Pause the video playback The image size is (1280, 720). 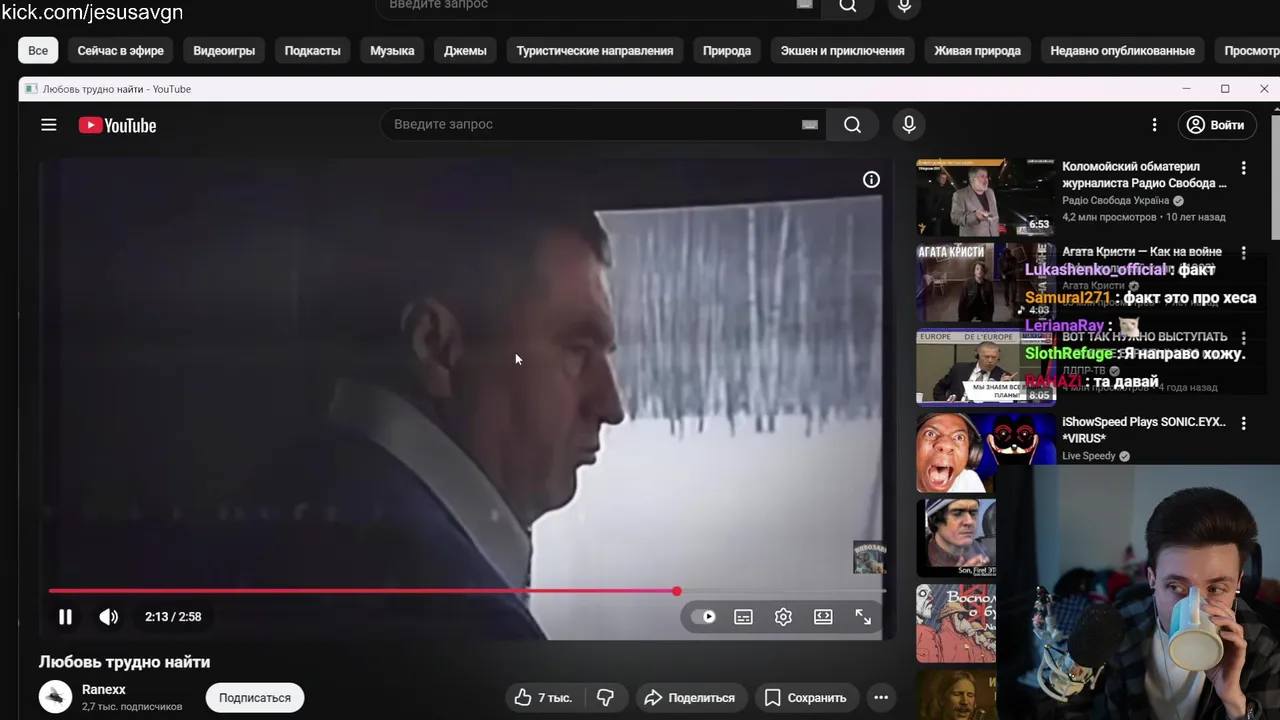click(x=65, y=617)
